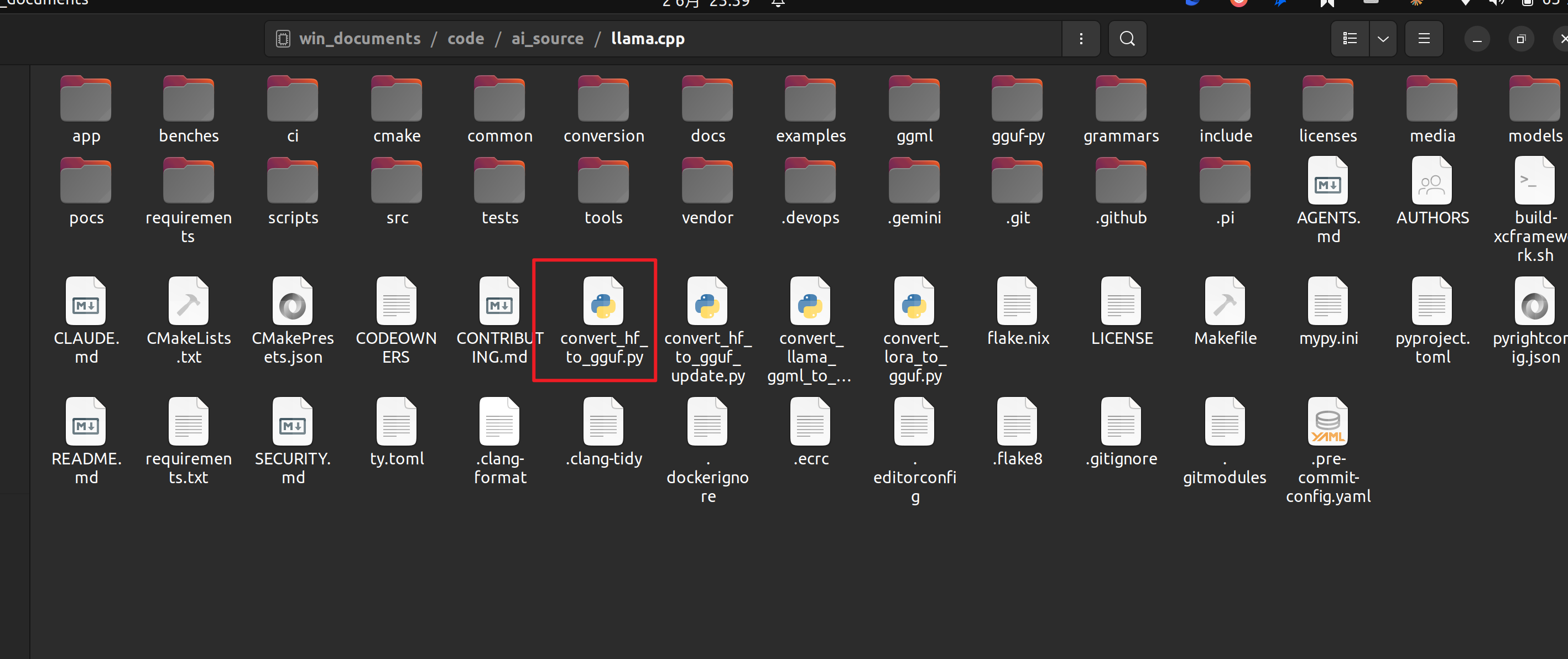This screenshot has width=1568, height=659.
Task: Select the convert_hf_to_gguf_update.py script
Action: pos(707,330)
